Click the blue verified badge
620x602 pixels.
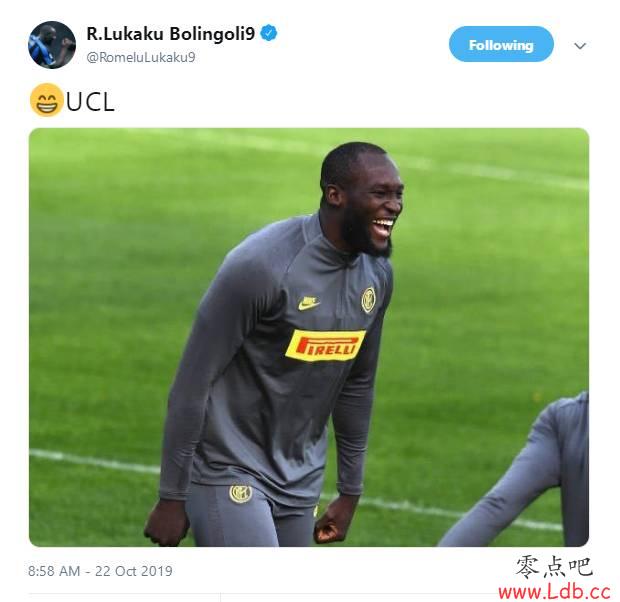[269, 34]
